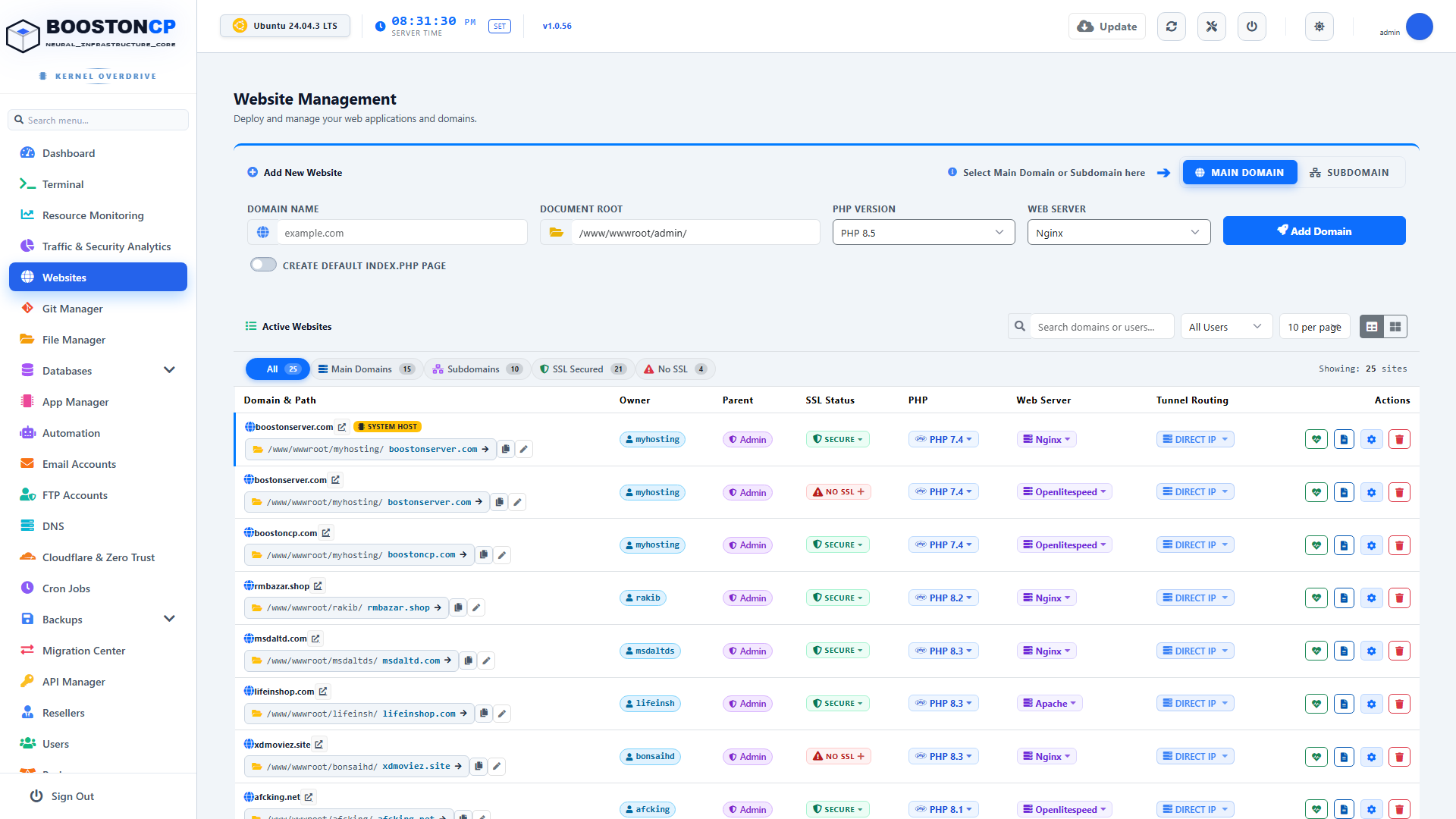Viewport: 1456px width, 819px height.
Task: Delete boostonserver.com with trash icon
Action: click(1400, 439)
